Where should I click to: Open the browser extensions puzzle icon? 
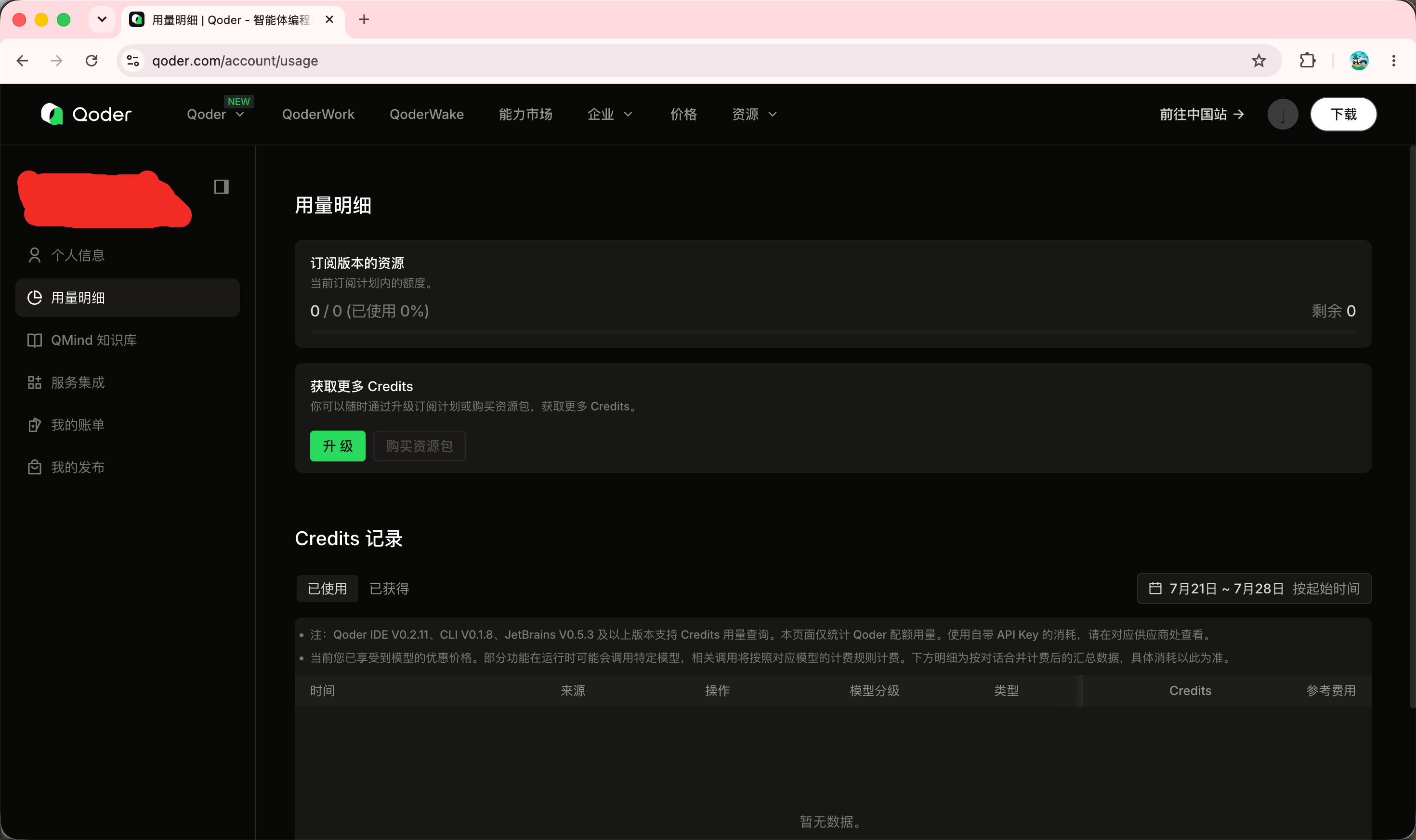tap(1307, 61)
